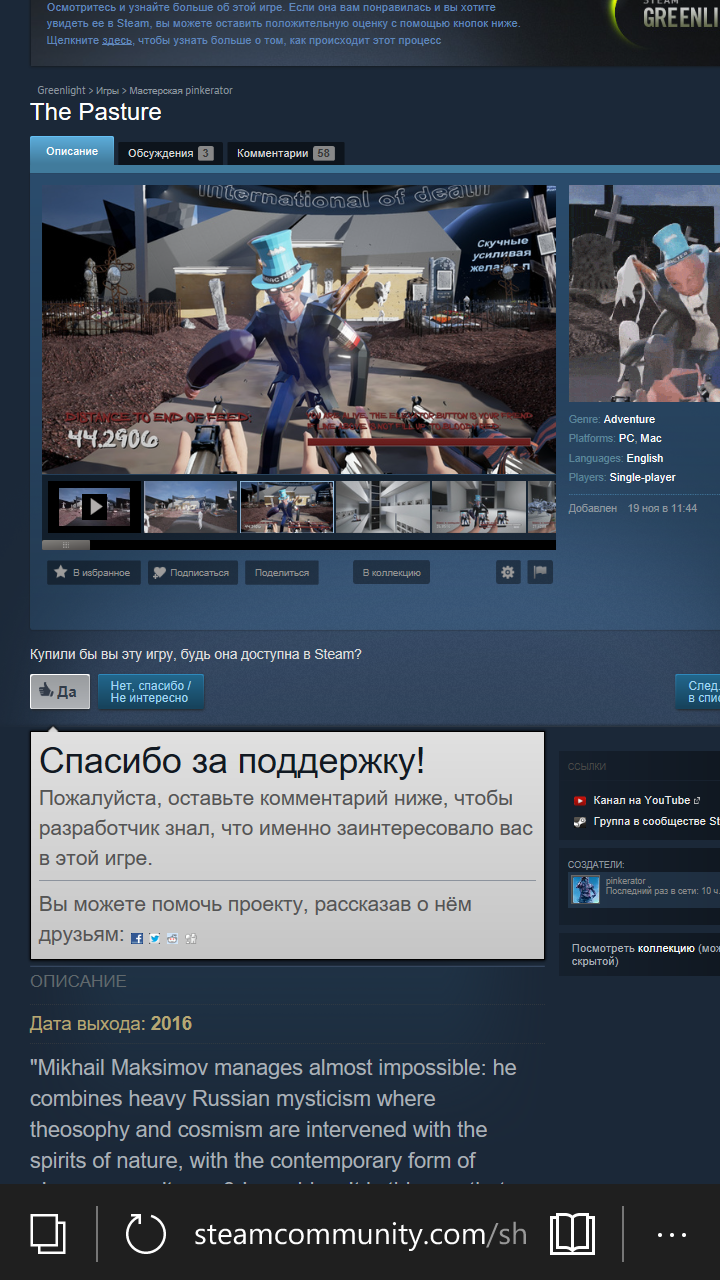The width and height of the screenshot is (720, 1280).
Task: Share the project on Twitter
Action: point(155,938)
